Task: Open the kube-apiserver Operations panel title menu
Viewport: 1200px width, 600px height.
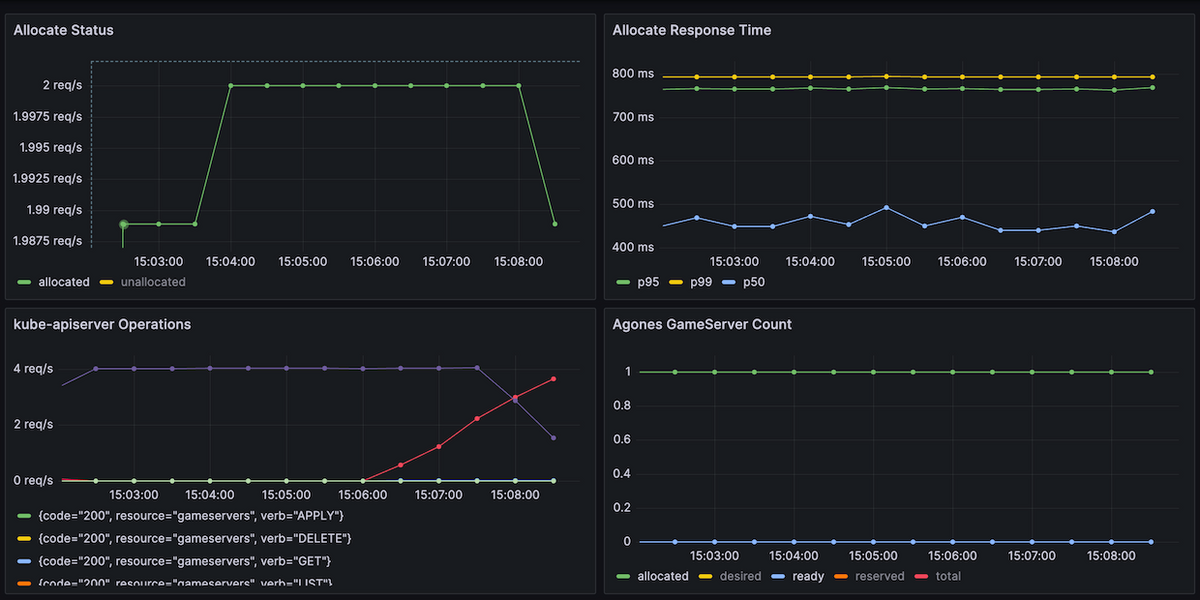Action: [x=102, y=324]
